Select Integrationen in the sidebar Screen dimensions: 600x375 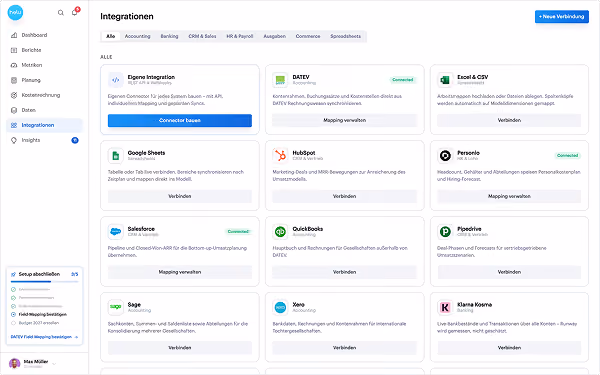tap(44, 125)
